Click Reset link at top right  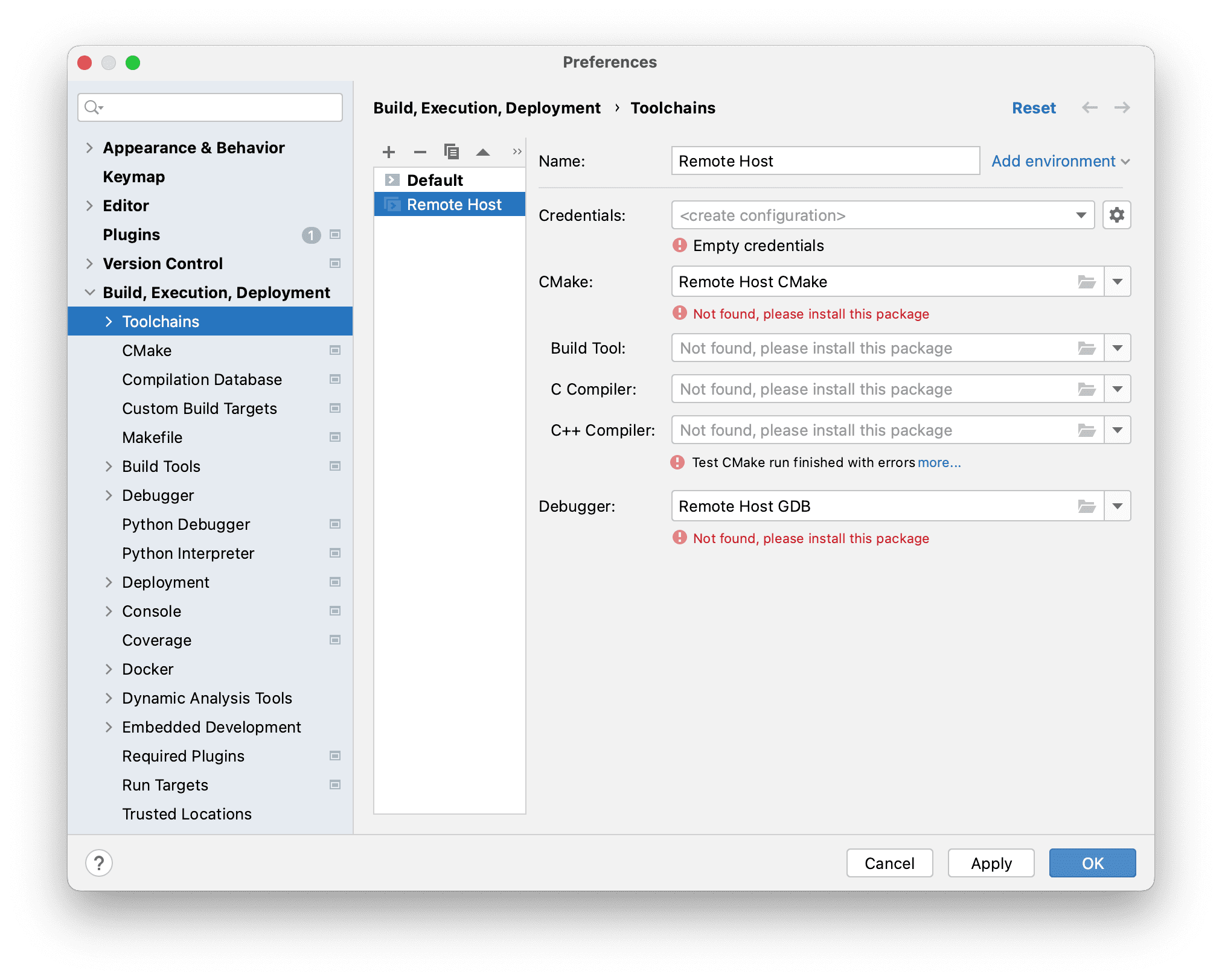[1034, 108]
